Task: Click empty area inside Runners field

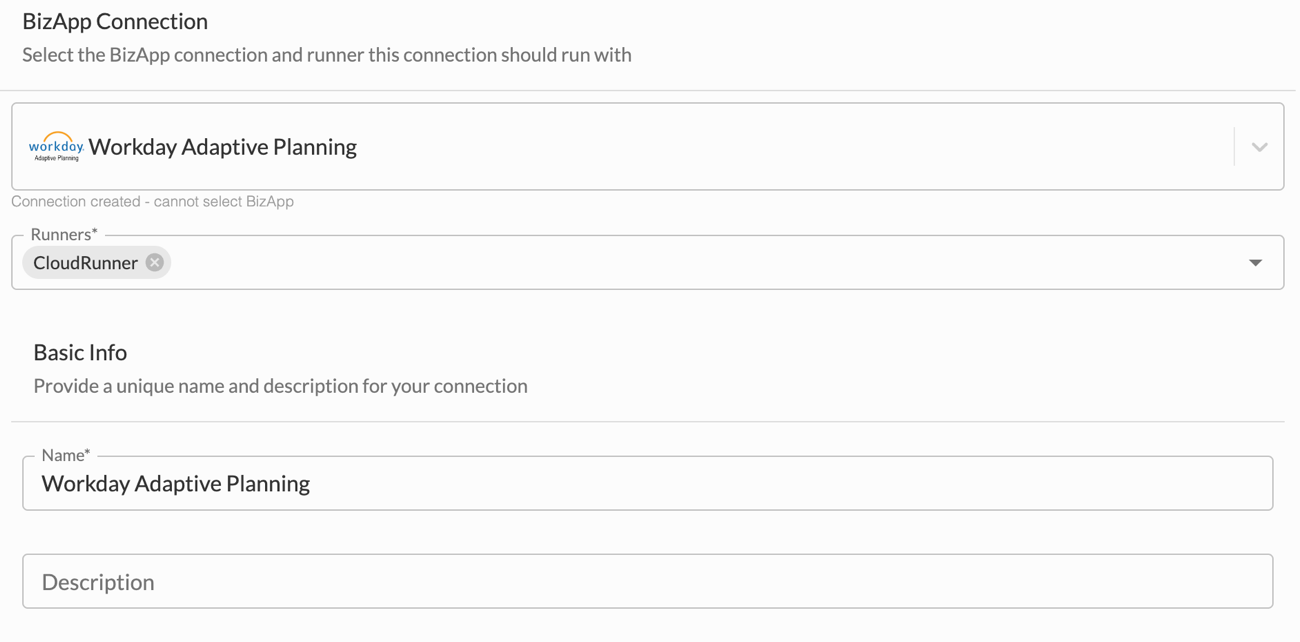Action: coord(700,263)
